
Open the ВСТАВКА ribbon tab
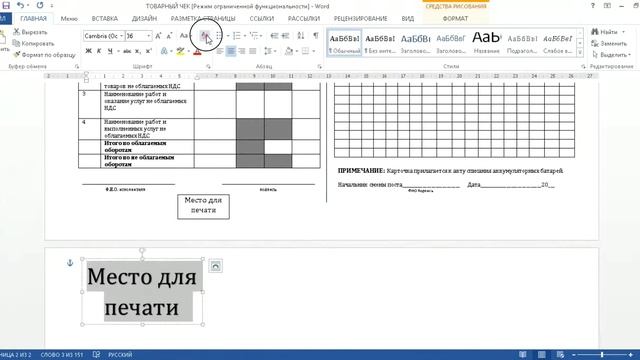tap(104, 18)
